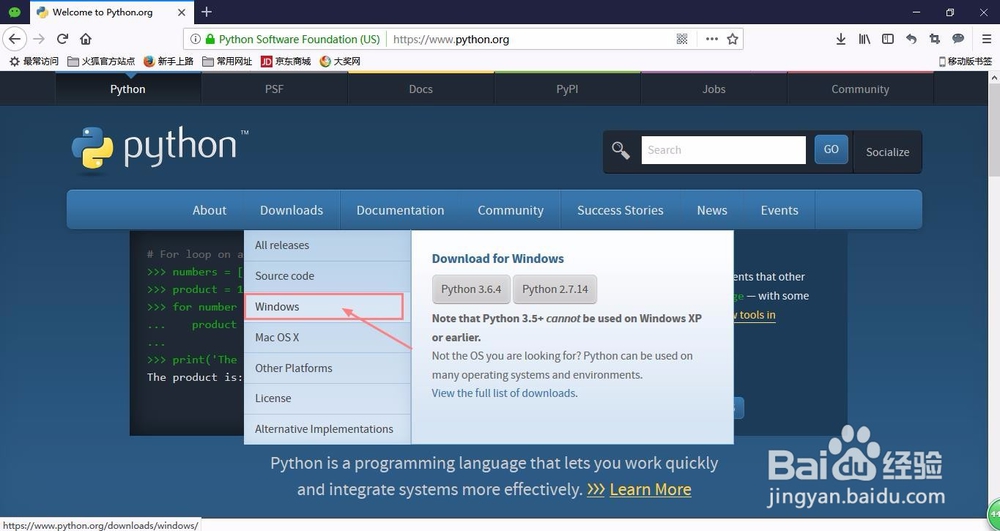
Task: Download Python 3.6.4 button
Action: 471,289
